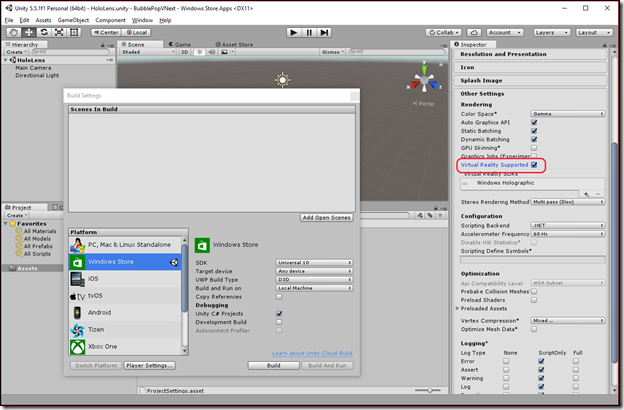Add a Virtual Reality SDK with plus
The image size is (624, 410).
(586, 194)
